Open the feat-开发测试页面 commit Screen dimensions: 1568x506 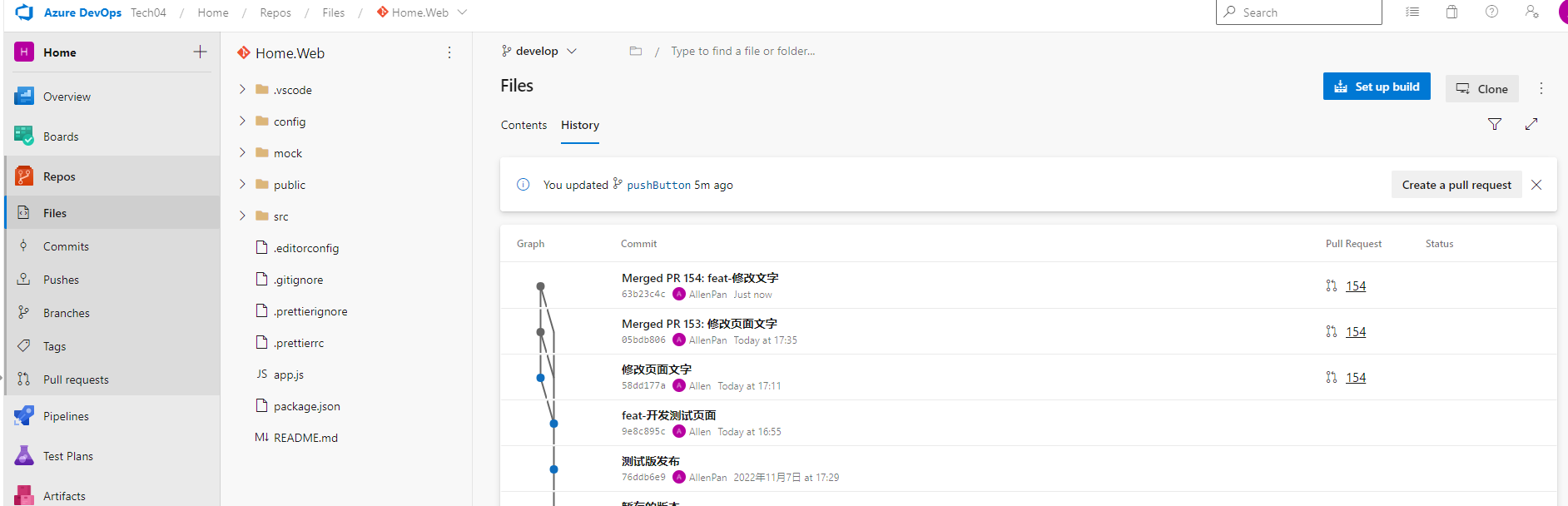pyautogui.click(x=668, y=415)
